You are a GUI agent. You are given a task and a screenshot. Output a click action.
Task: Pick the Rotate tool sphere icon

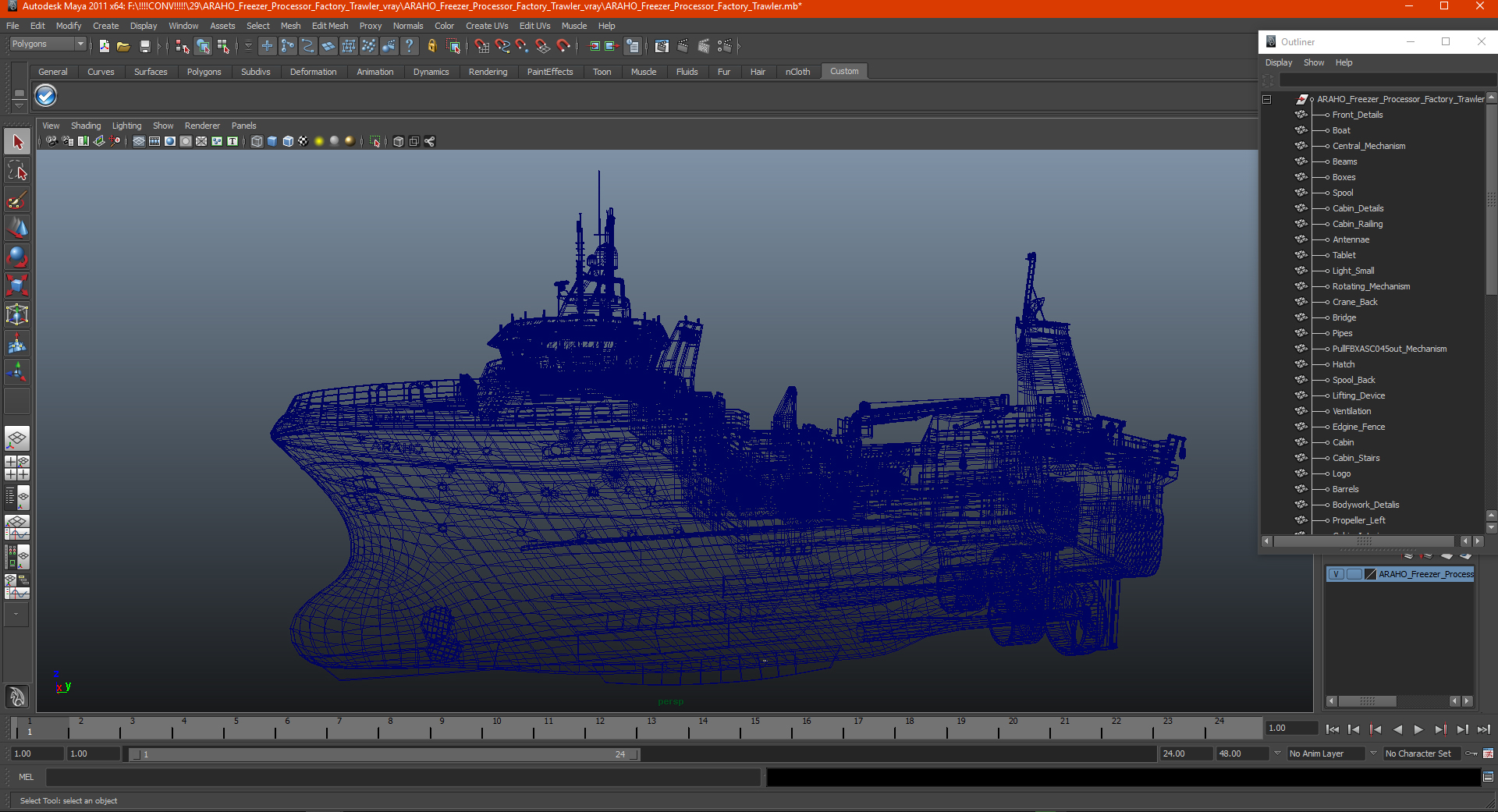17,257
